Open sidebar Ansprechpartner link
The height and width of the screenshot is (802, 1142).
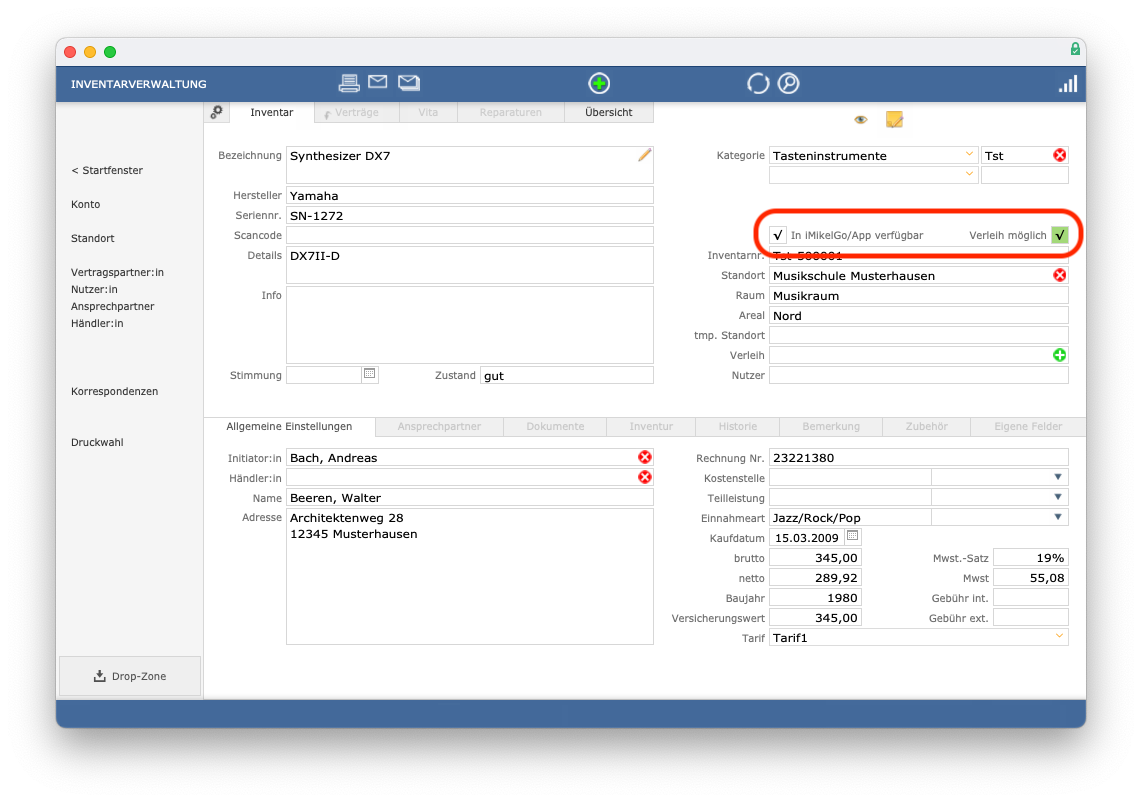click(x=113, y=307)
